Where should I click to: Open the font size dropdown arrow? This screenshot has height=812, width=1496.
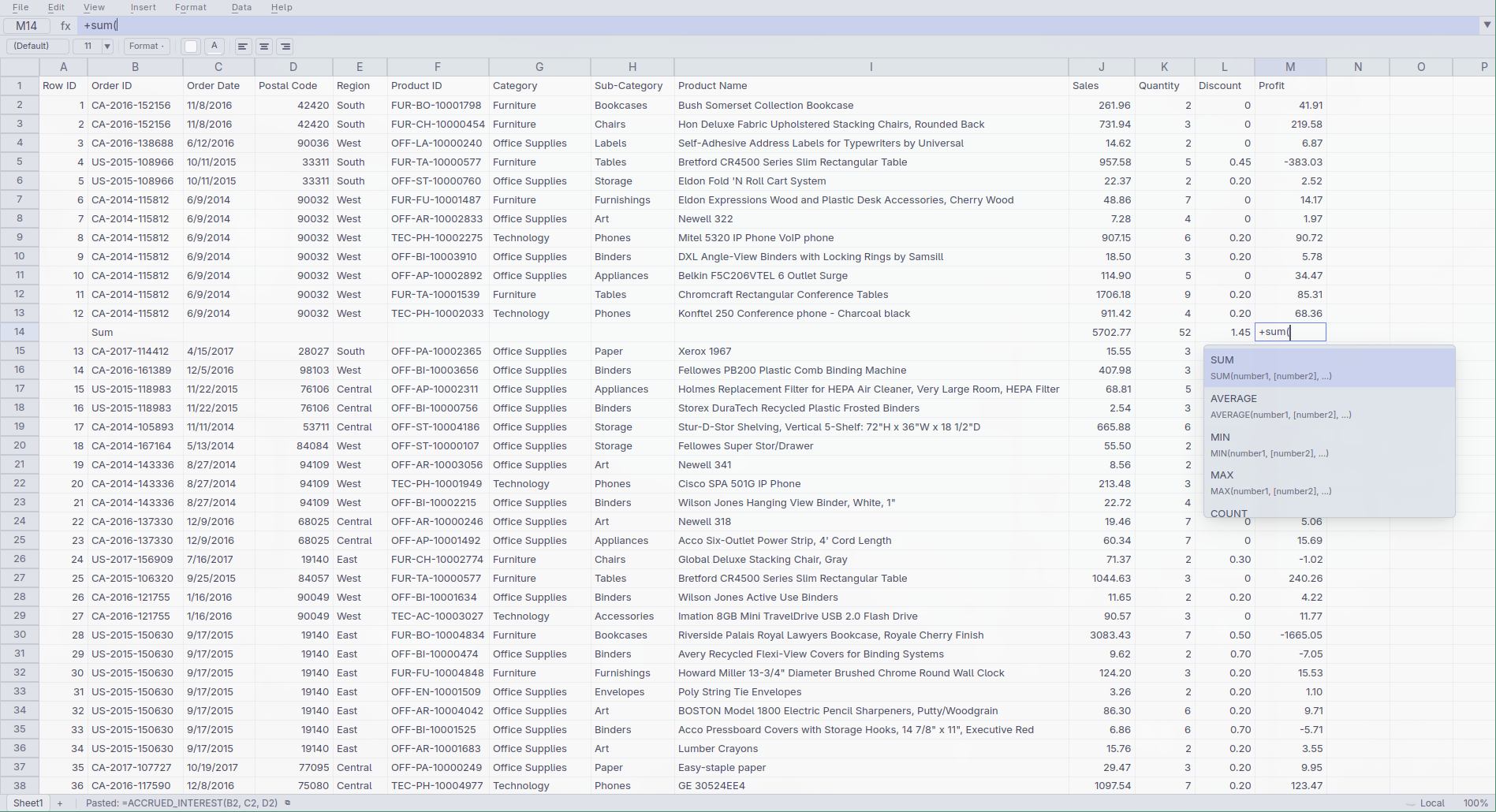(x=107, y=47)
